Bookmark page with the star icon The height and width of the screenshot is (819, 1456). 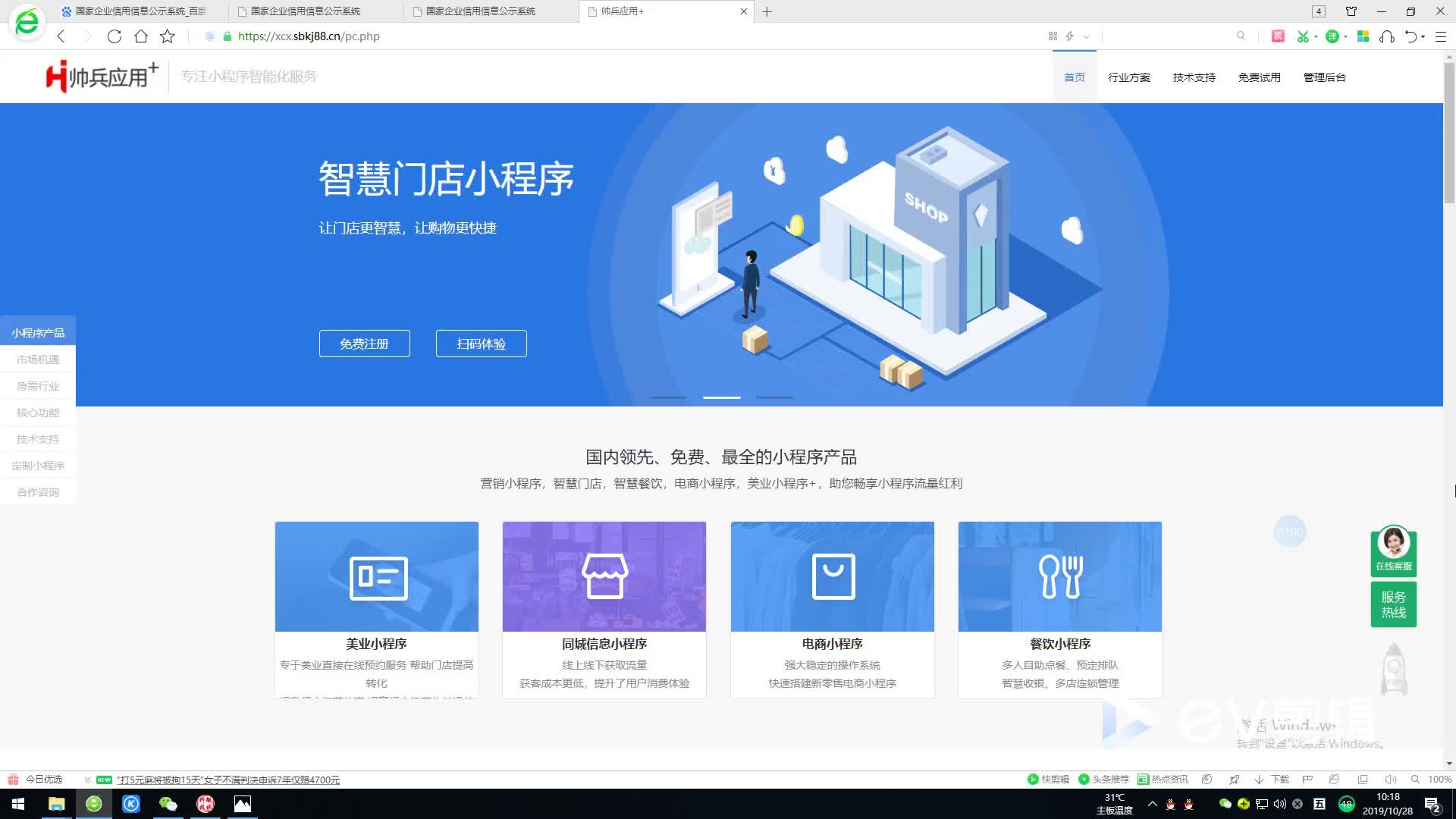pos(168,36)
